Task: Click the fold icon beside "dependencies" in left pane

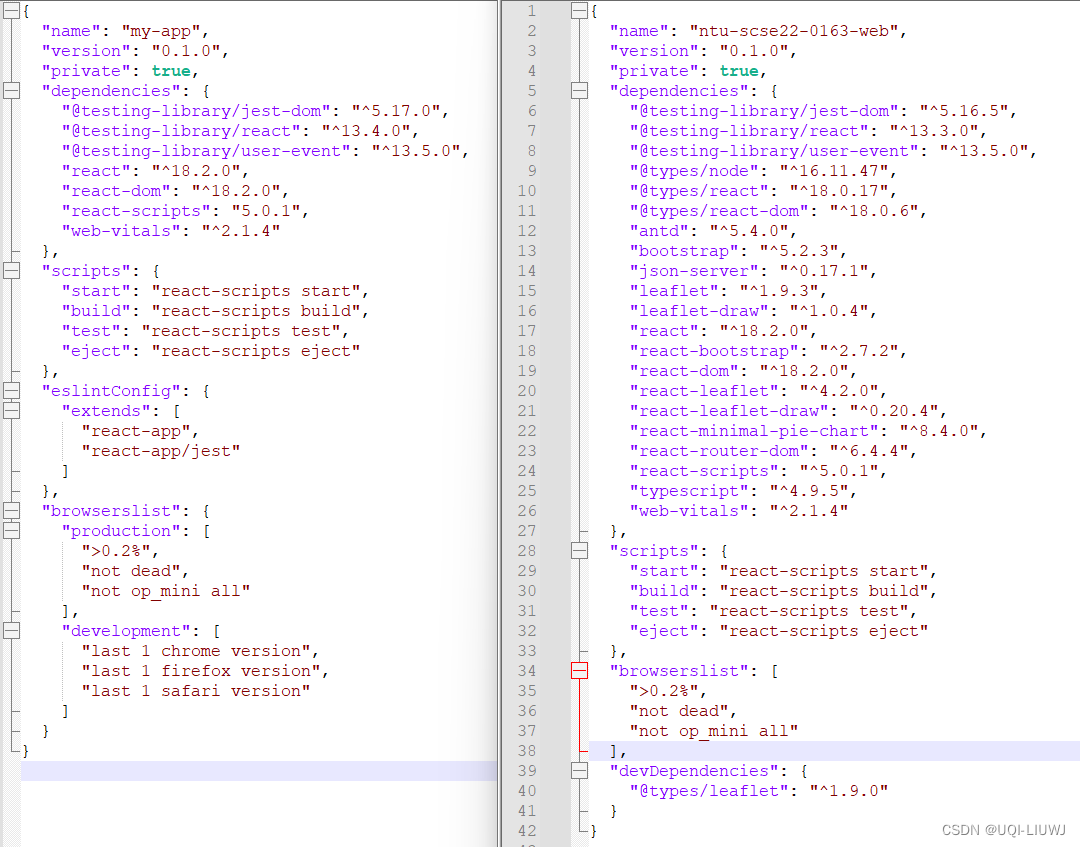Action: click(x=11, y=90)
